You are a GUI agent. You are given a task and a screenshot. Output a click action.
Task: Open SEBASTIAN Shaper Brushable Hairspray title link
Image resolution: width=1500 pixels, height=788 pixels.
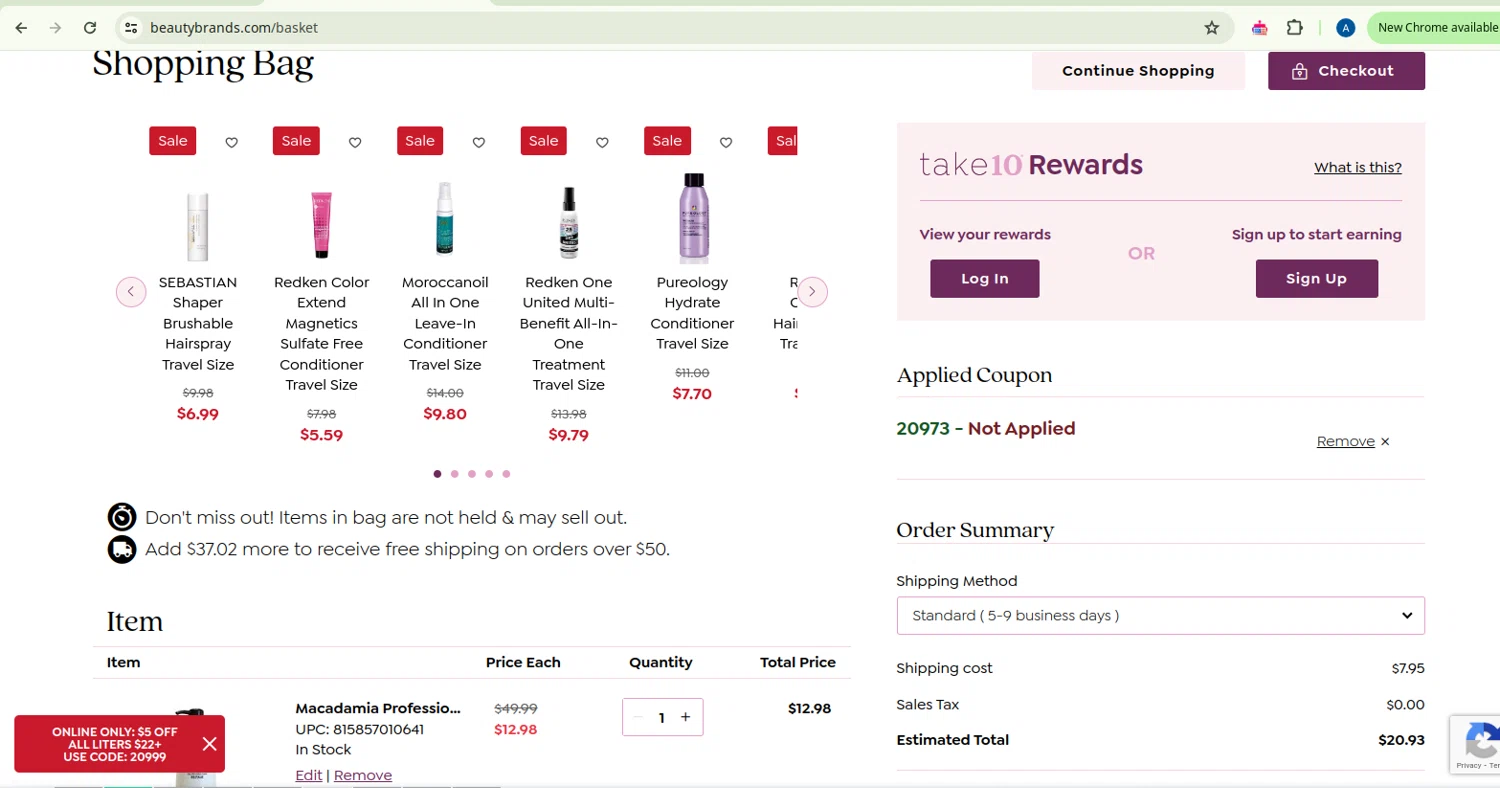198,323
